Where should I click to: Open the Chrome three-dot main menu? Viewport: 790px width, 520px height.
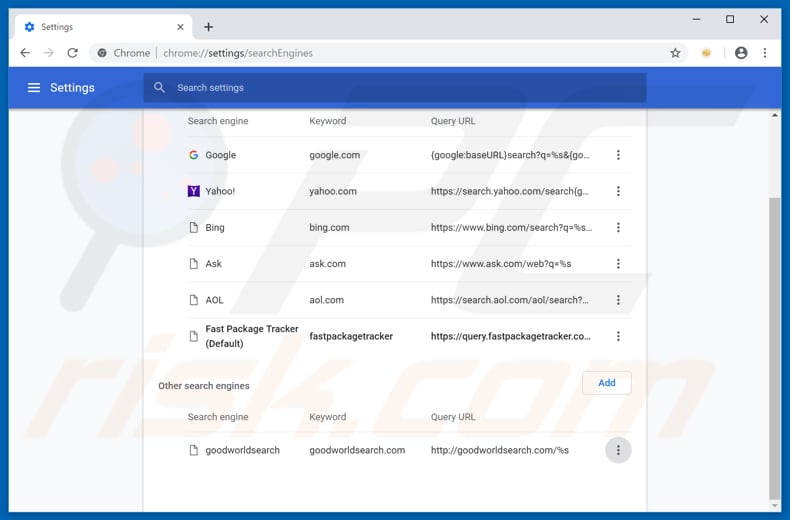(x=765, y=53)
